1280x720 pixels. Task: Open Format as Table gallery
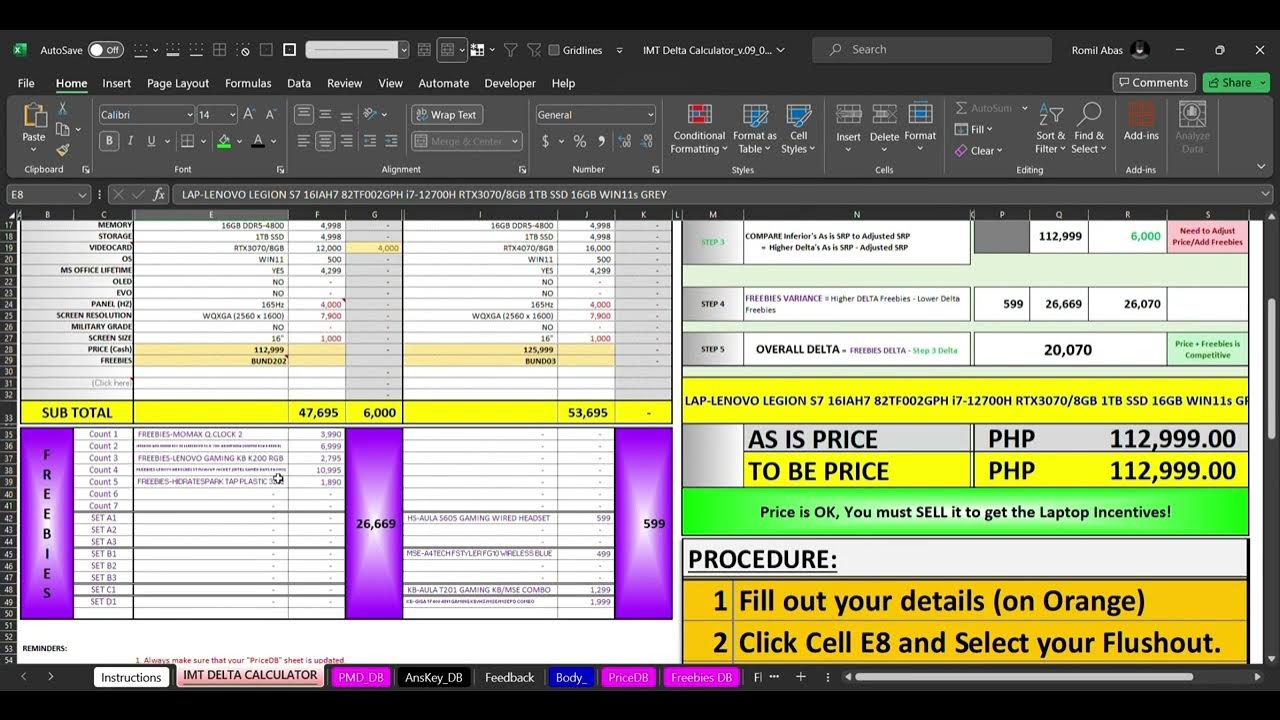755,128
